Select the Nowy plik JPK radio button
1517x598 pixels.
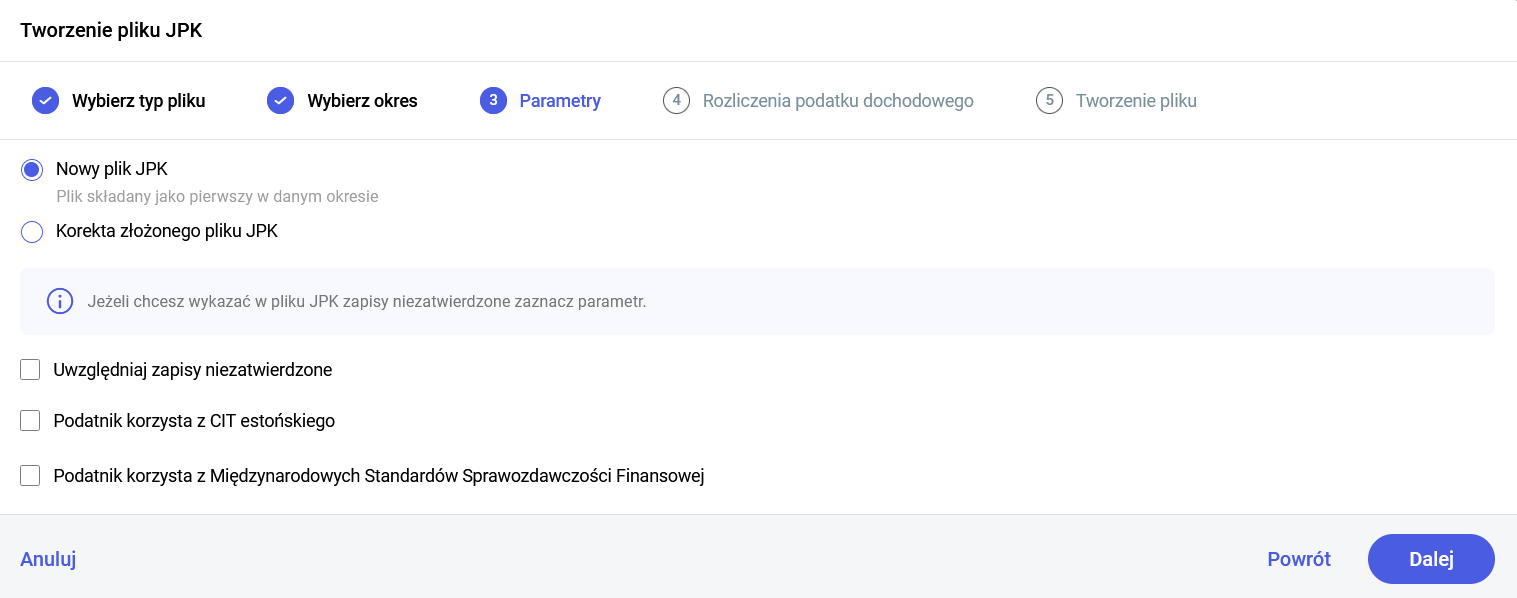(32, 170)
